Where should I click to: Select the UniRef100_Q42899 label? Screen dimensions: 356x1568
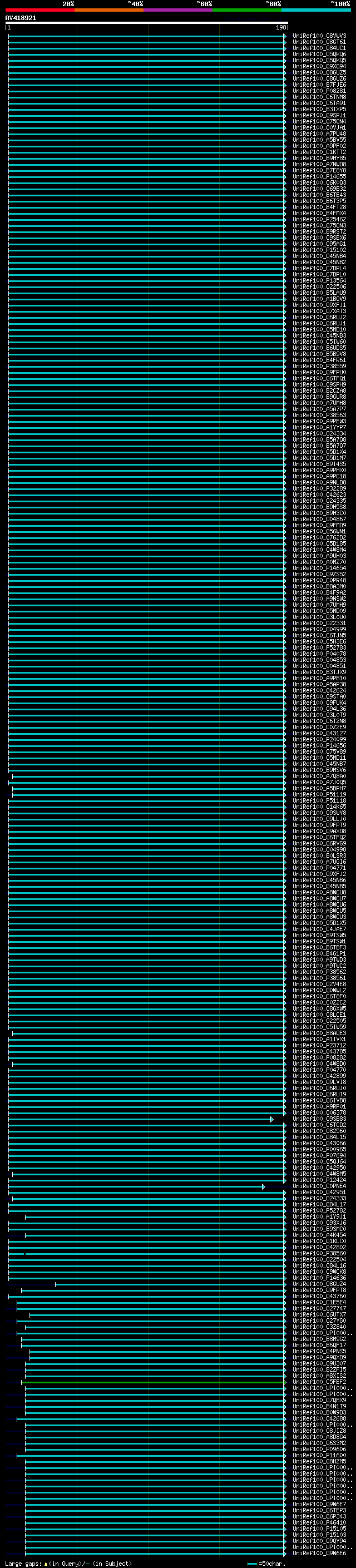[x=319, y=1076]
